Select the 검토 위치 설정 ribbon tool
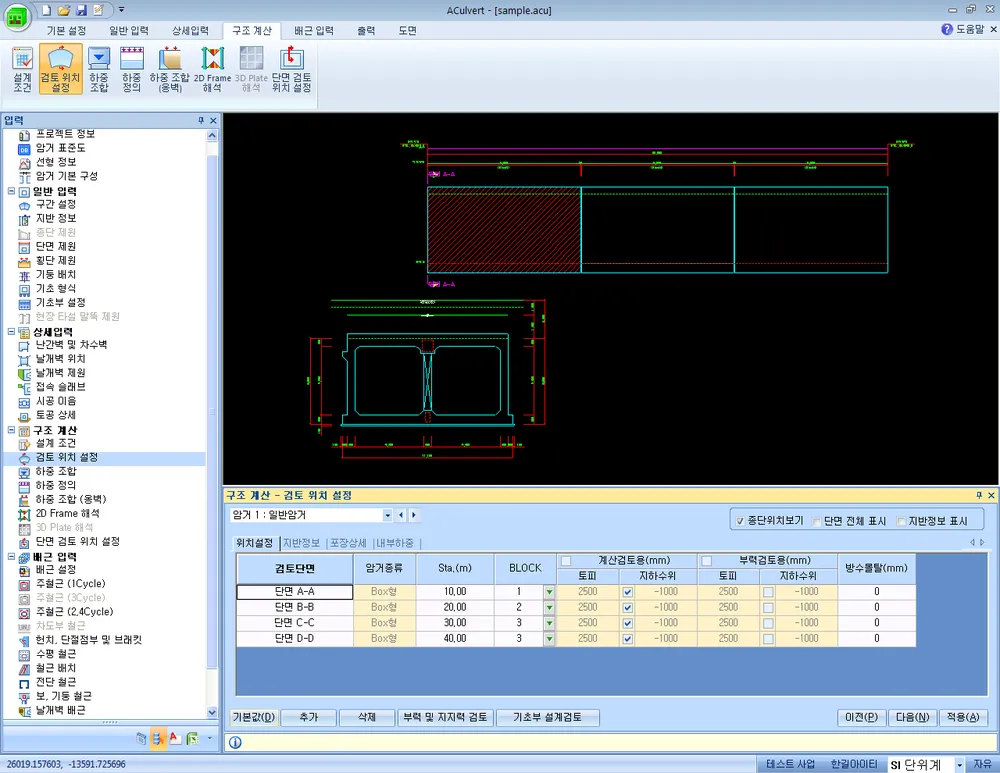 pos(61,70)
